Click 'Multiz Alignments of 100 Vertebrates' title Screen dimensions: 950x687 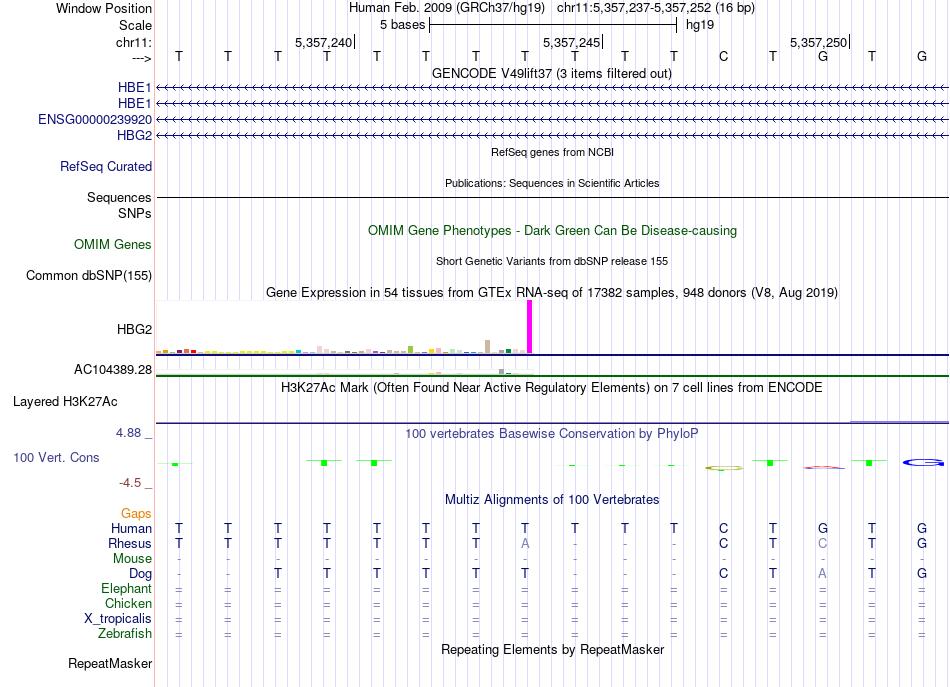552,500
